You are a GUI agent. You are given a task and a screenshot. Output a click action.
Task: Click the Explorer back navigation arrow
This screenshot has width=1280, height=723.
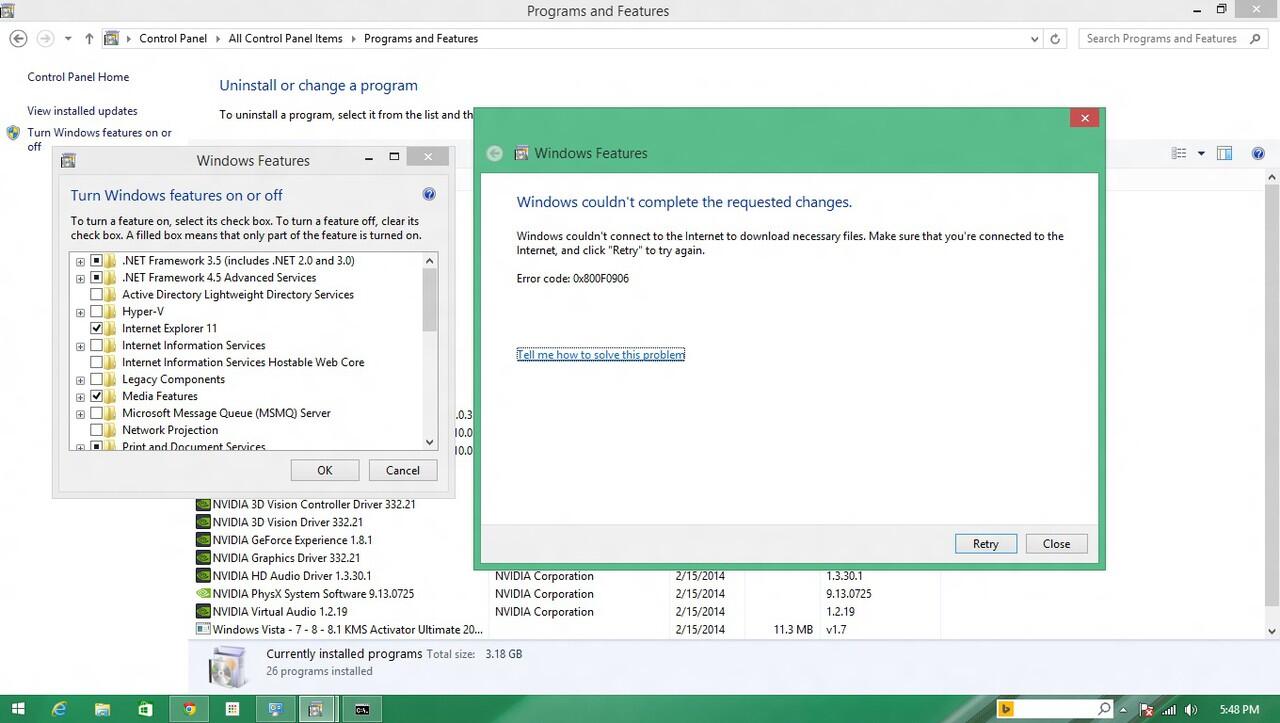point(18,38)
